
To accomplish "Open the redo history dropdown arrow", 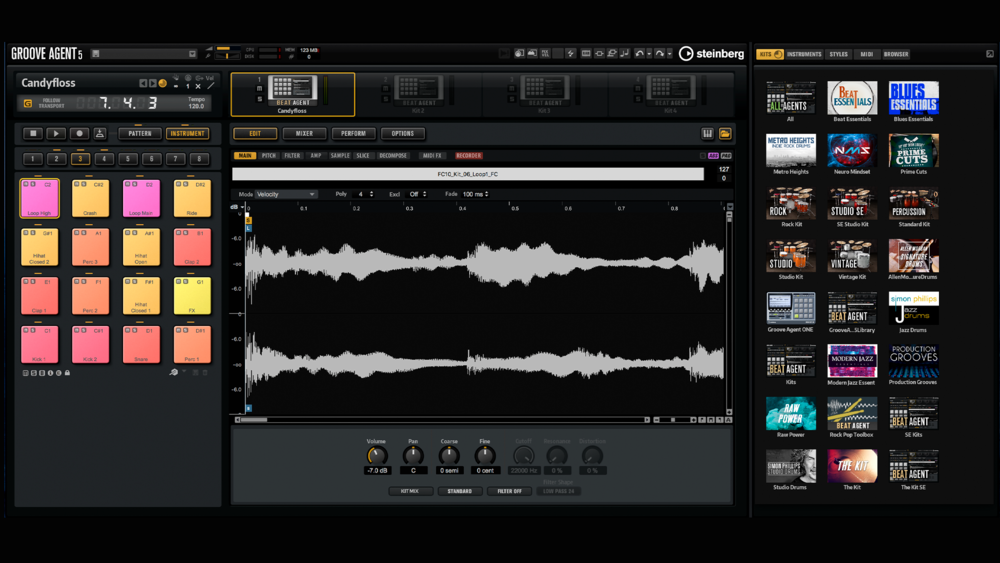I will click(669, 54).
